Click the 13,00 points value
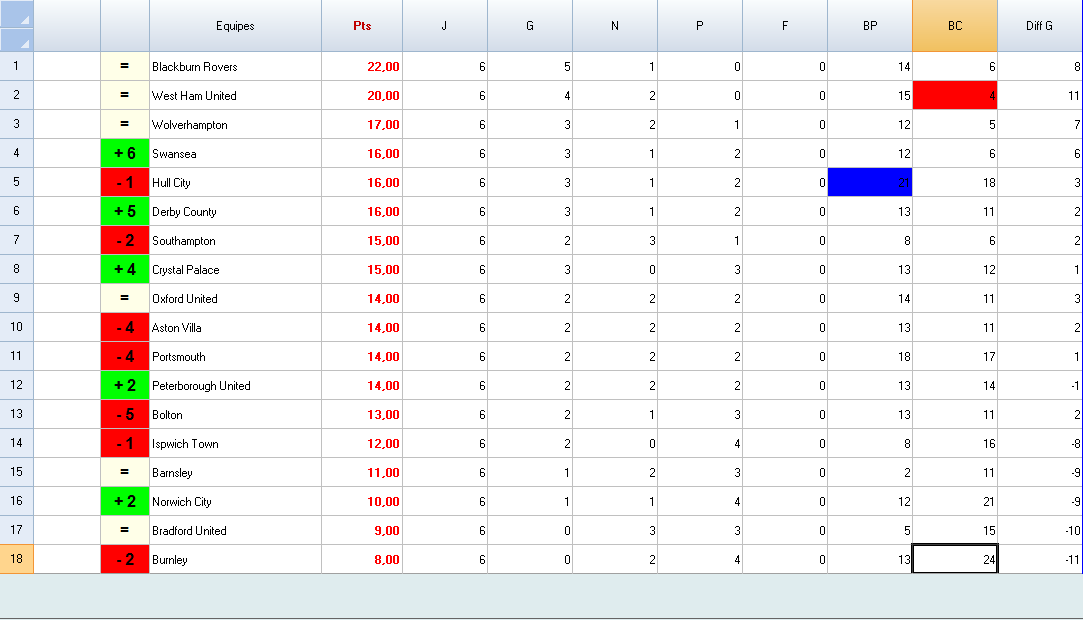Screen dimensions: 1083x620 pos(383,415)
